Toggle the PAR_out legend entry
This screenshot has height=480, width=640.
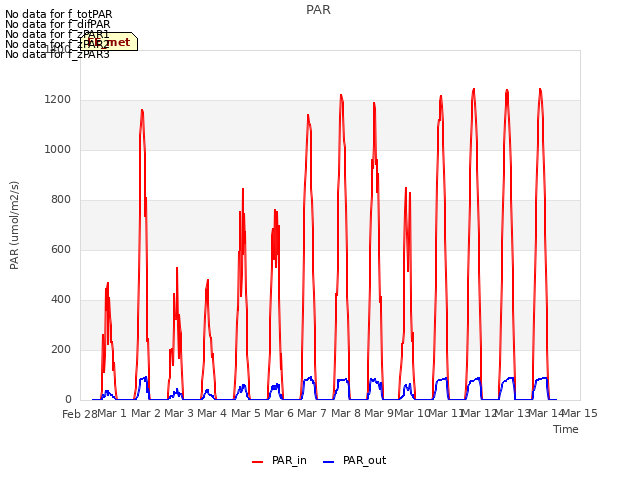pos(354,460)
